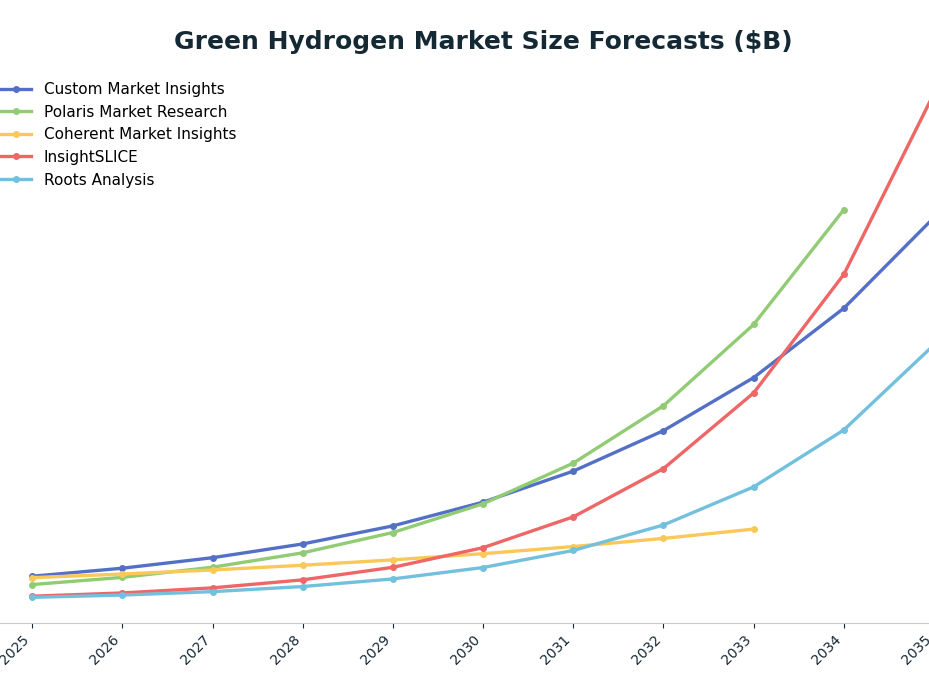This screenshot has width=929, height=697.
Task: Click Custom Market Insights blue point at 2032
Action: 664,431
